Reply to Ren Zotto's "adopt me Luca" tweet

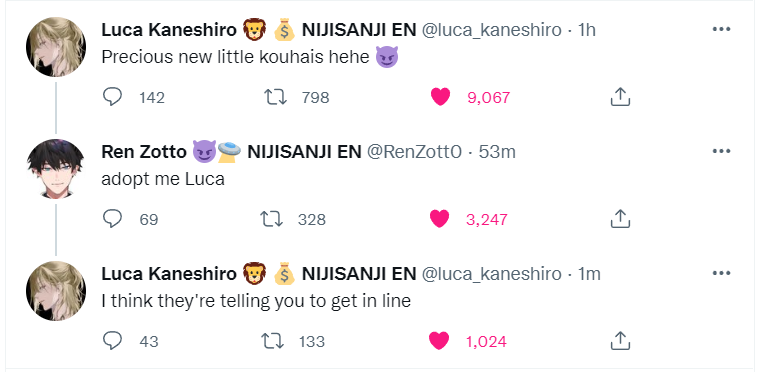[113, 219]
